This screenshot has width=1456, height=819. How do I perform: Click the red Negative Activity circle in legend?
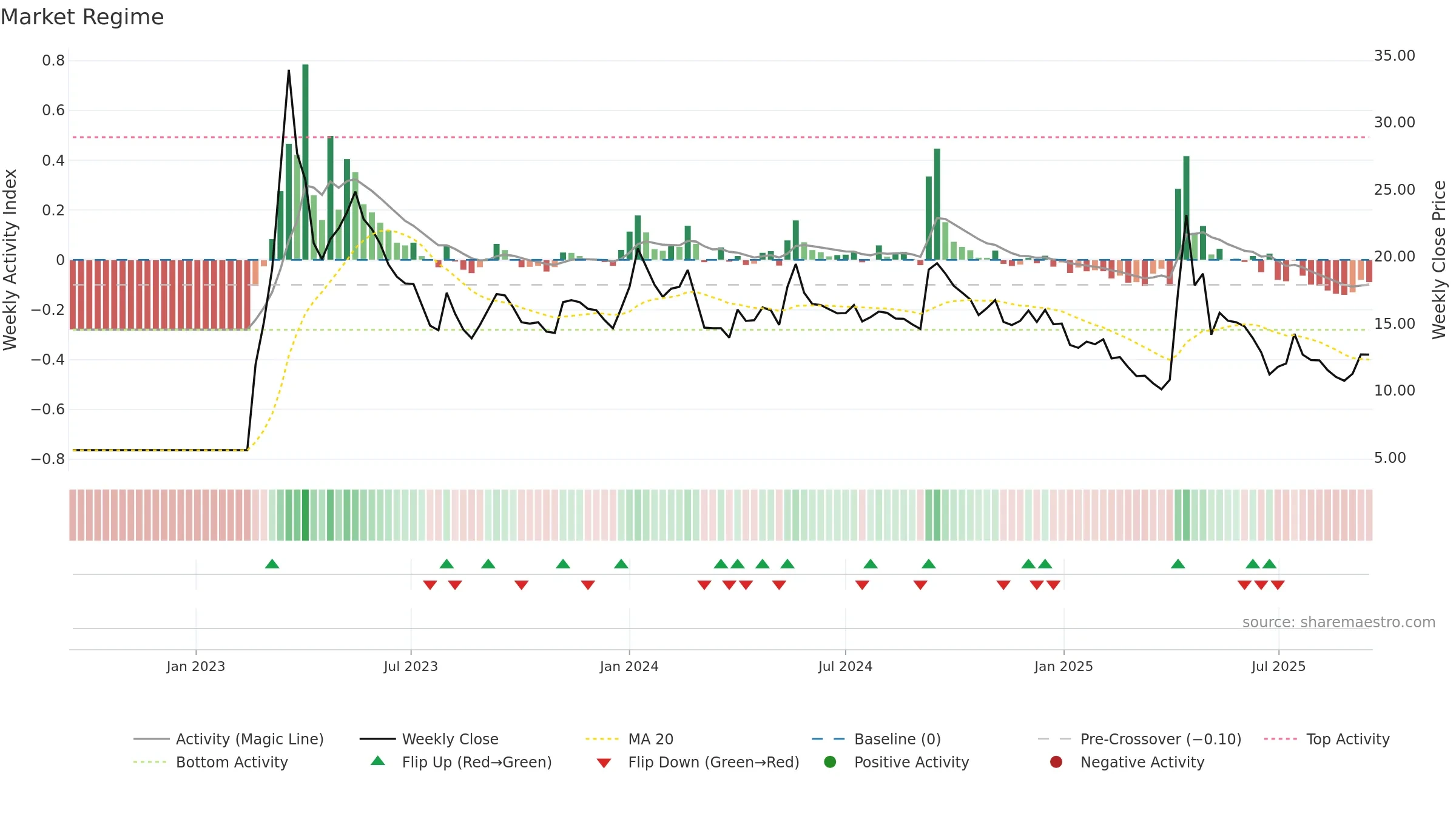[1056, 762]
